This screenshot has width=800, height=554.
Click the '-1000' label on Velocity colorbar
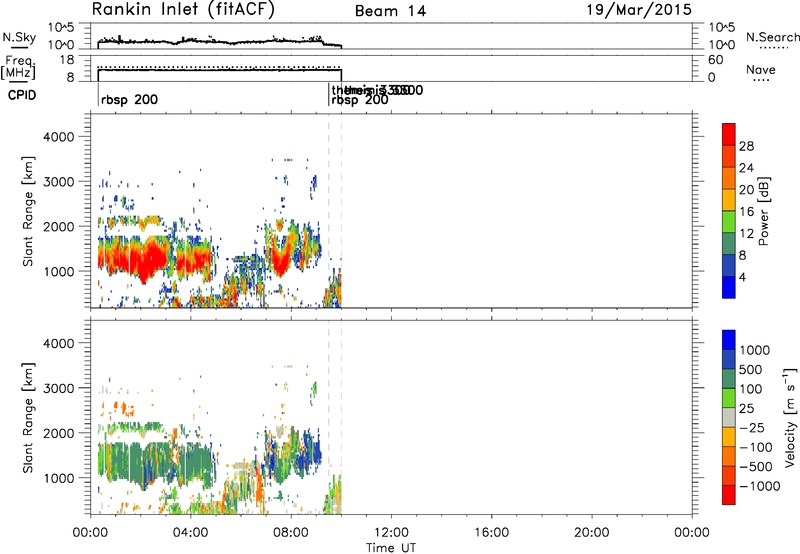pos(759,486)
